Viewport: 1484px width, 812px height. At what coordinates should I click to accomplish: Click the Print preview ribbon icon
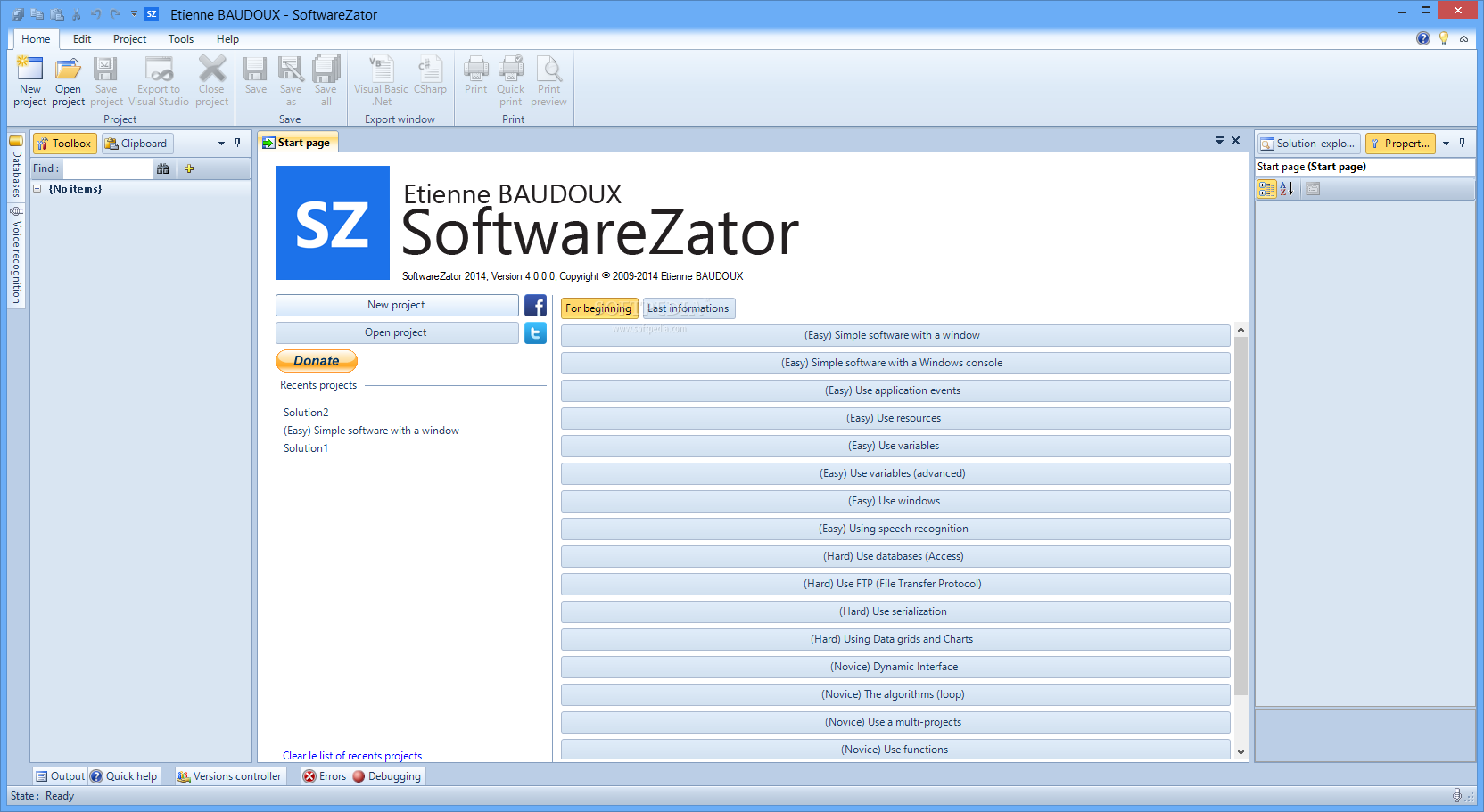click(549, 80)
